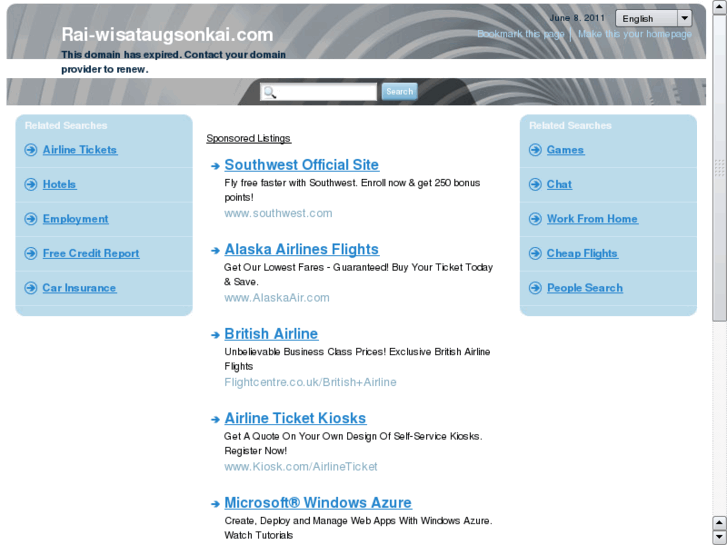Click the arrow icon beside Games
Image resolution: width=727 pixels, height=545 pixels.
click(x=535, y=150)
